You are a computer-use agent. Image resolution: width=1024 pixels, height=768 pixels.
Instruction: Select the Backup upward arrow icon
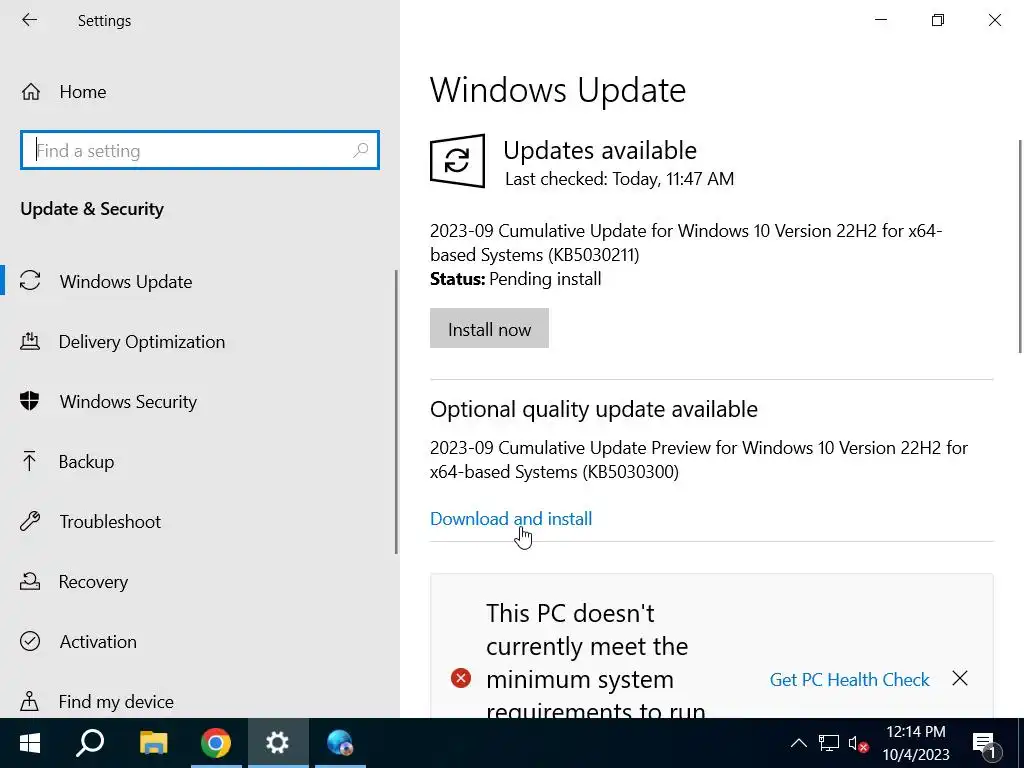[x=29, y=461]
